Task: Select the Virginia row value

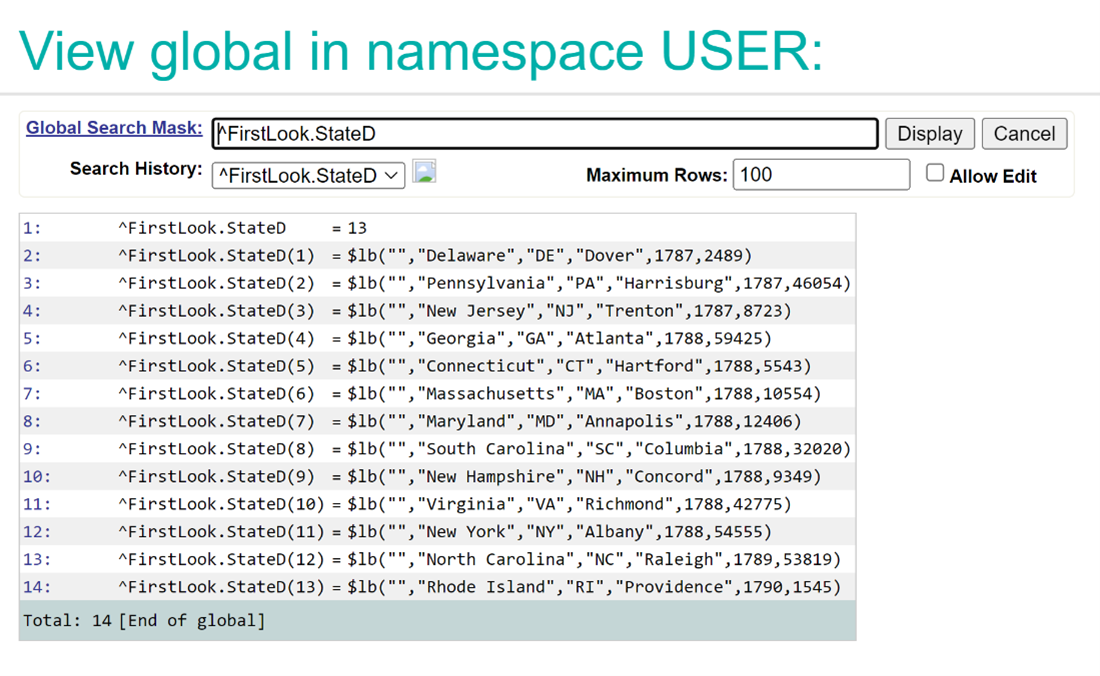Action: tap(569, 504)
